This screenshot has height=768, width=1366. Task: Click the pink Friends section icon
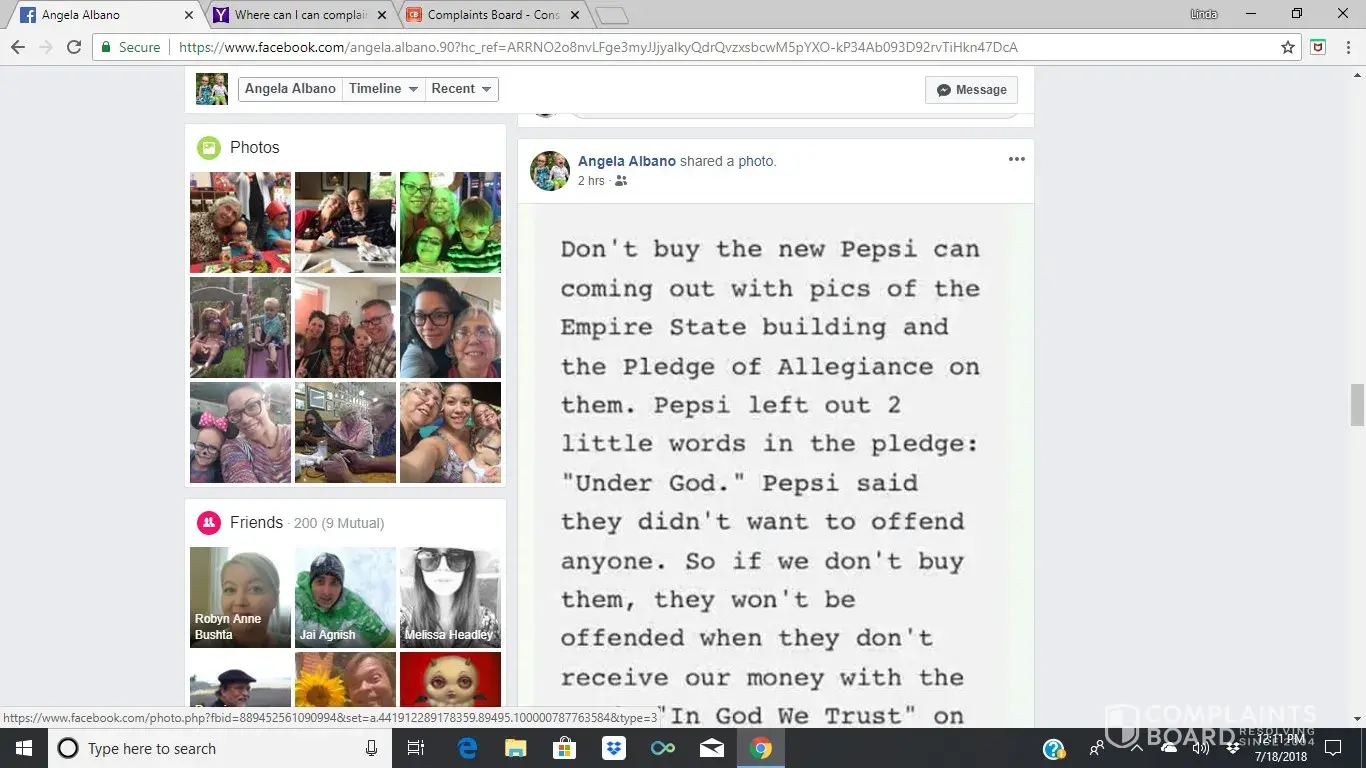click(x=208, y=522)
